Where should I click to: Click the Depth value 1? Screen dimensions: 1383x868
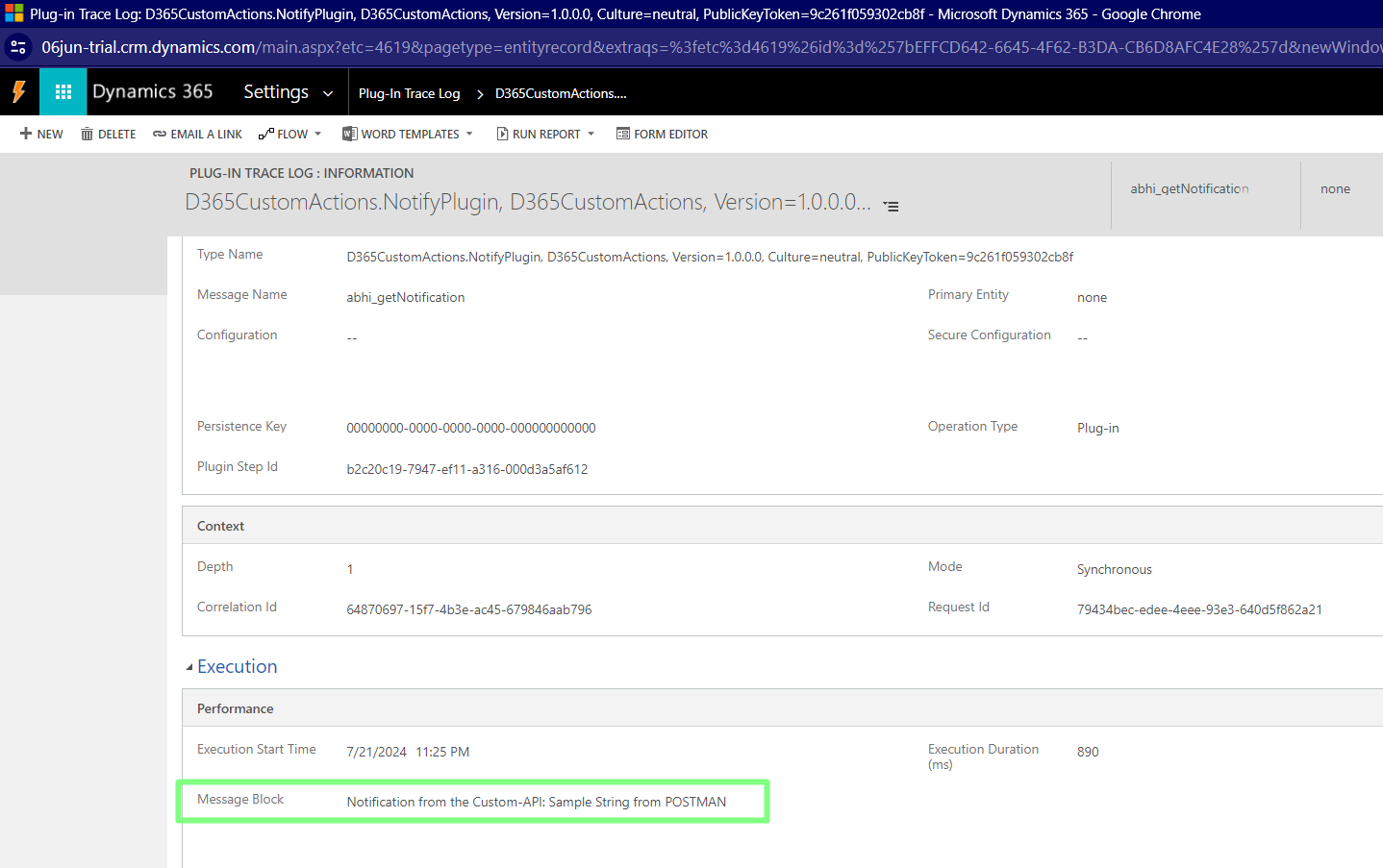coord(350,569)
